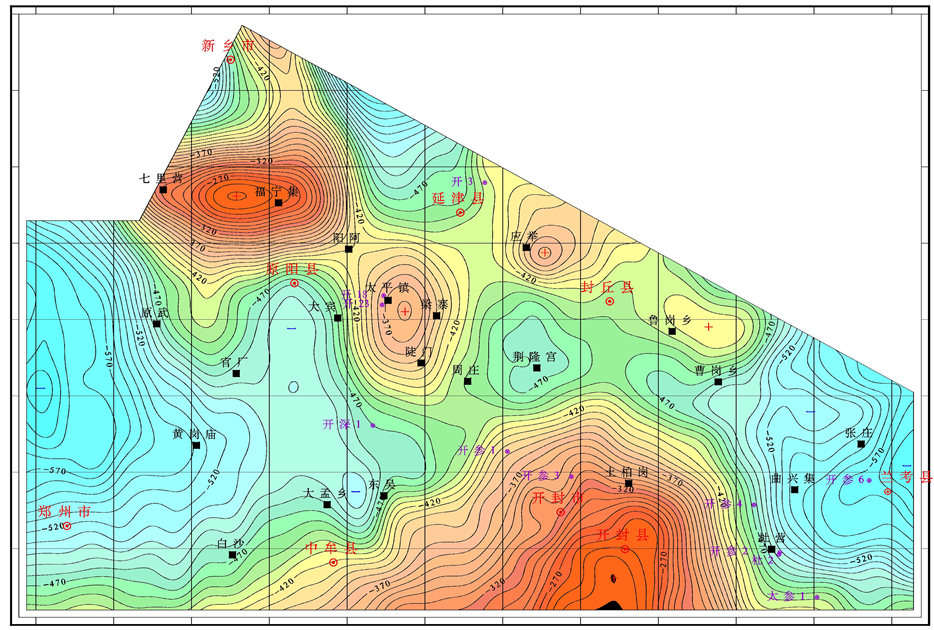Image resolution: width=934 pixels, height=630 pixels.
Task: Select the 兰考县 red circle marker
Action: [x=888, y=491]
